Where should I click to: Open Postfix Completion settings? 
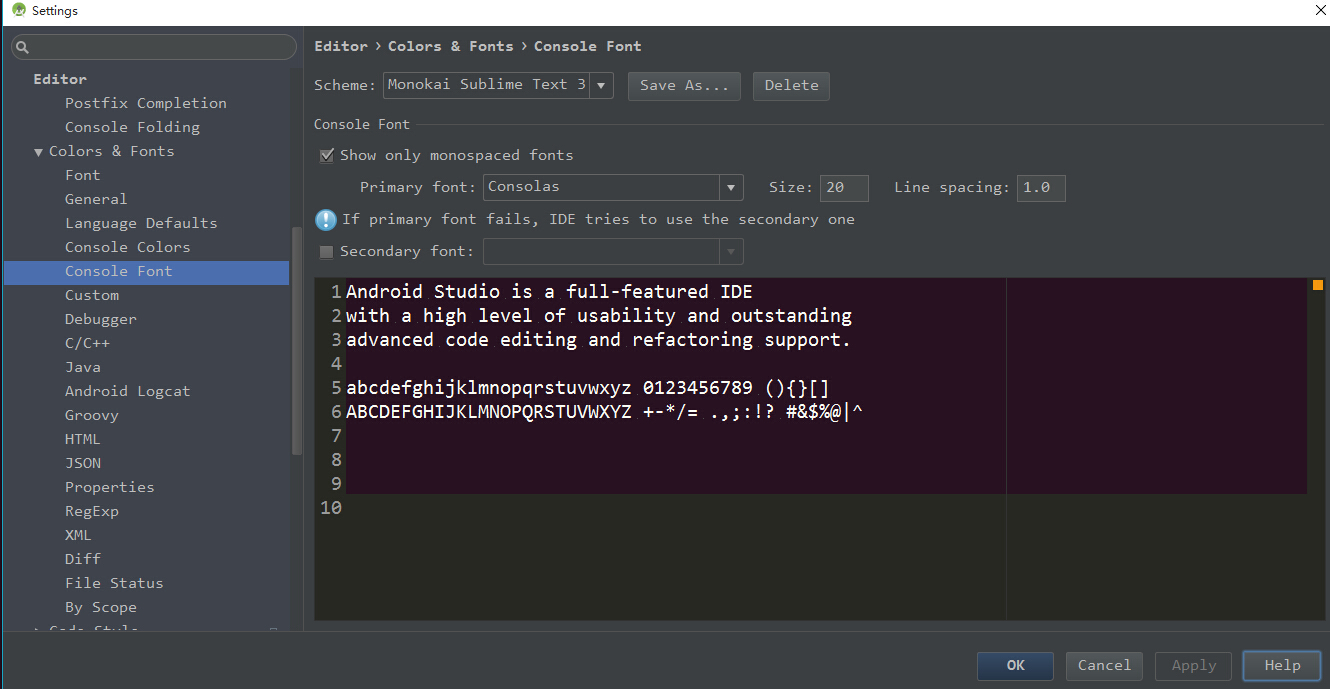[x=146, y=103]
